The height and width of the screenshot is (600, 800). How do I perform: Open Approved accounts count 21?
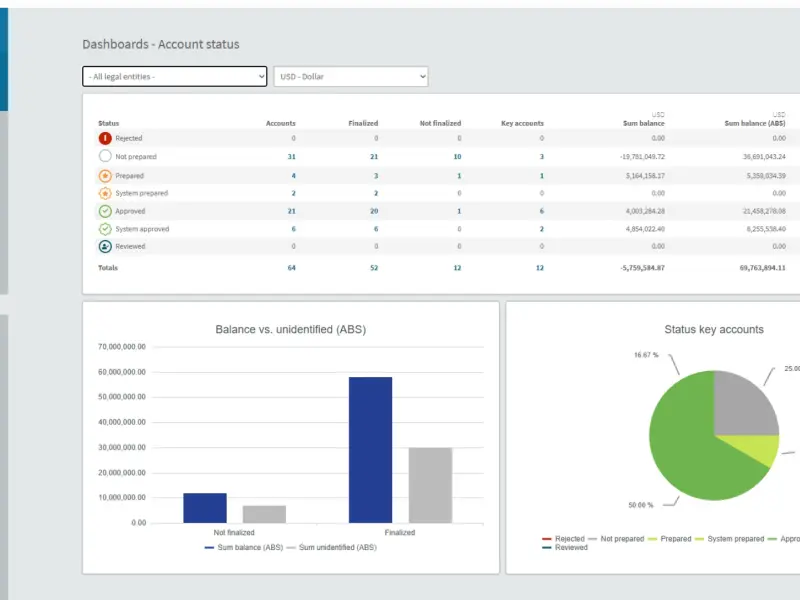[291, 211]
